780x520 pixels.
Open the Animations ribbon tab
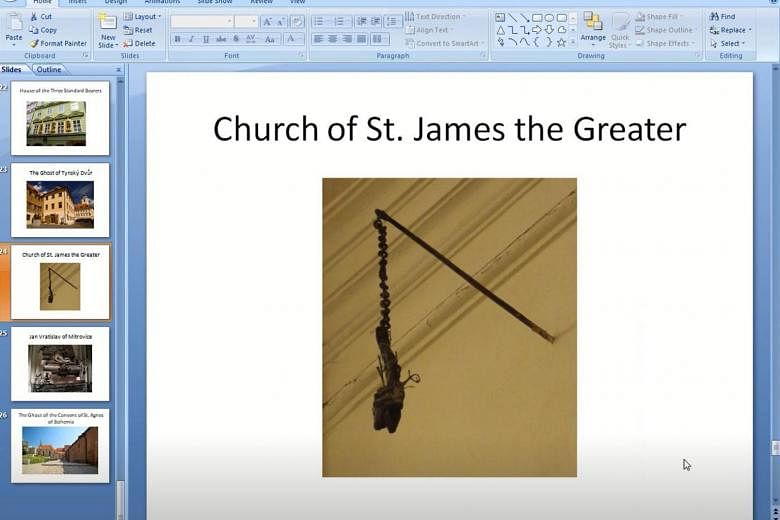pyautogui.click(x=162, y=2)
